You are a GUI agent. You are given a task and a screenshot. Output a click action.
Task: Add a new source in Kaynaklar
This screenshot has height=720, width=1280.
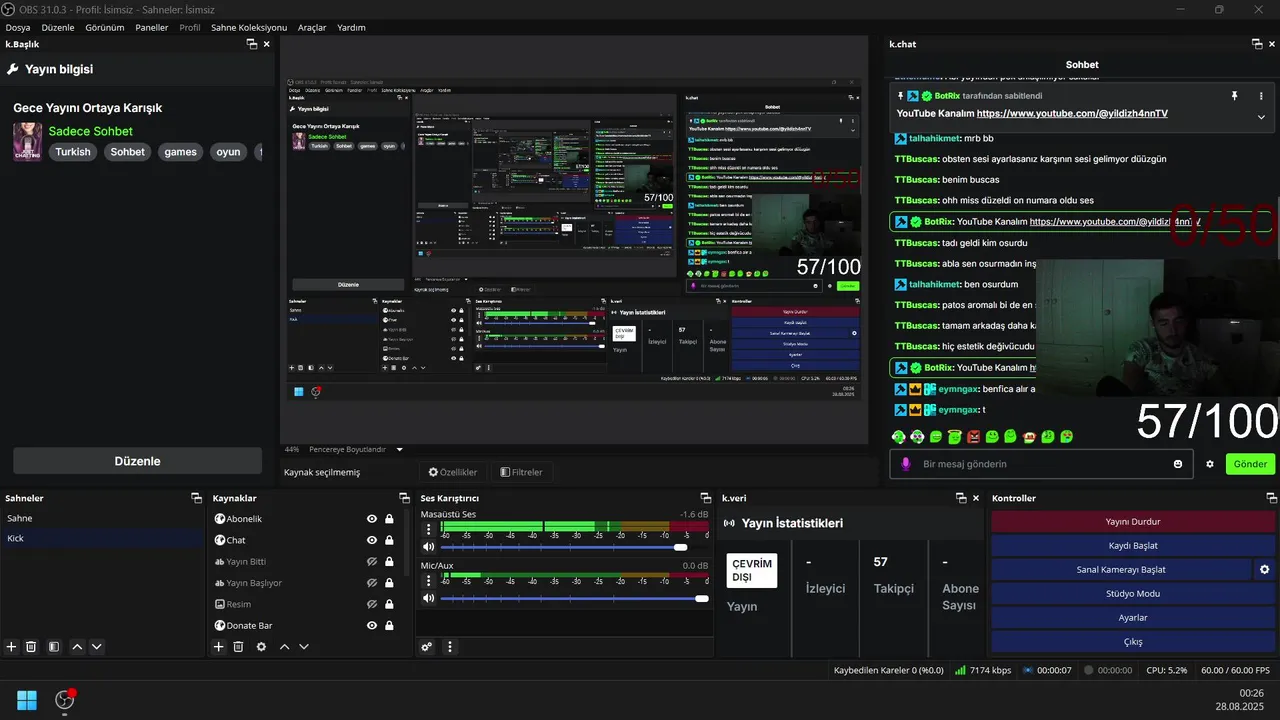click(x=218, y=647)
